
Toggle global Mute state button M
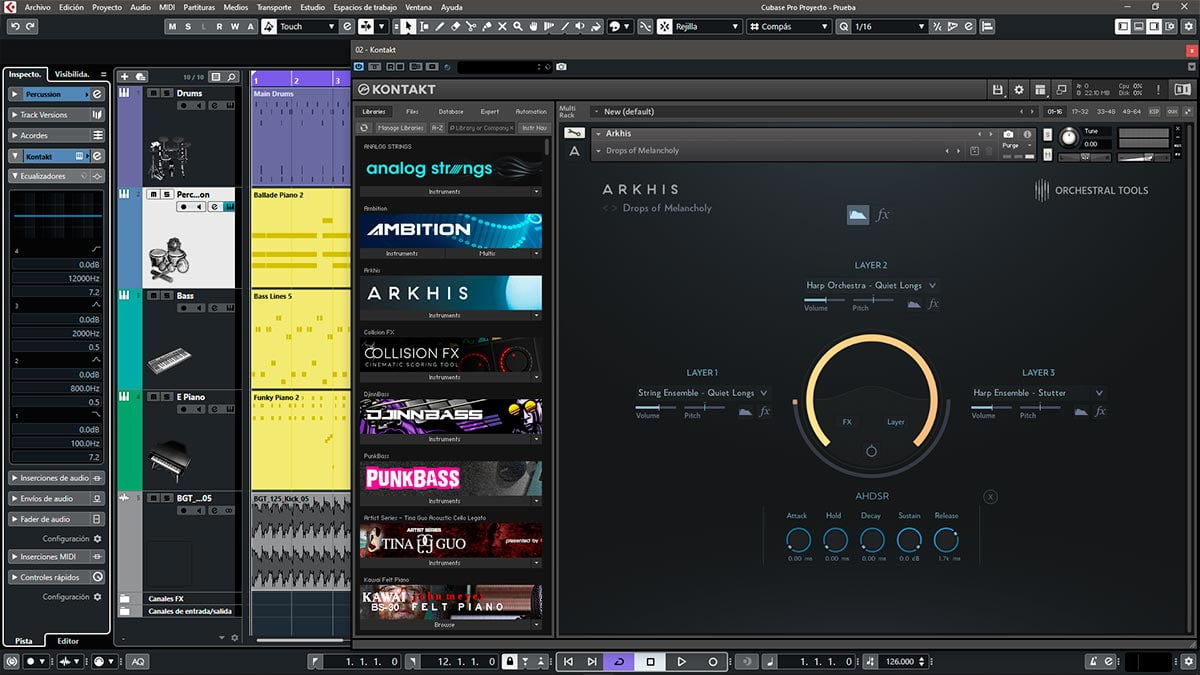pos(172,27)
